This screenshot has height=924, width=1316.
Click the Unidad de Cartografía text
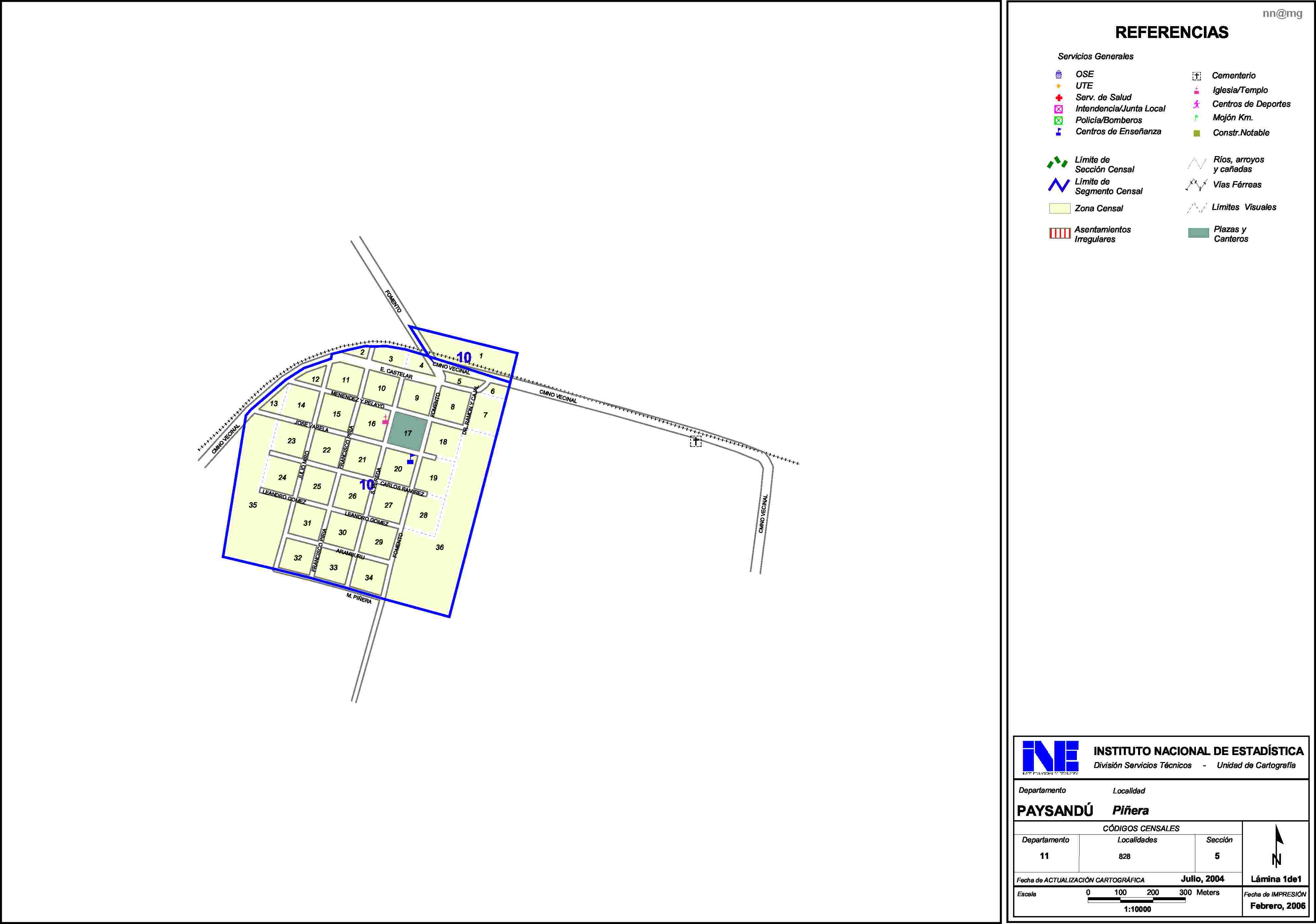click(1256, 765)
